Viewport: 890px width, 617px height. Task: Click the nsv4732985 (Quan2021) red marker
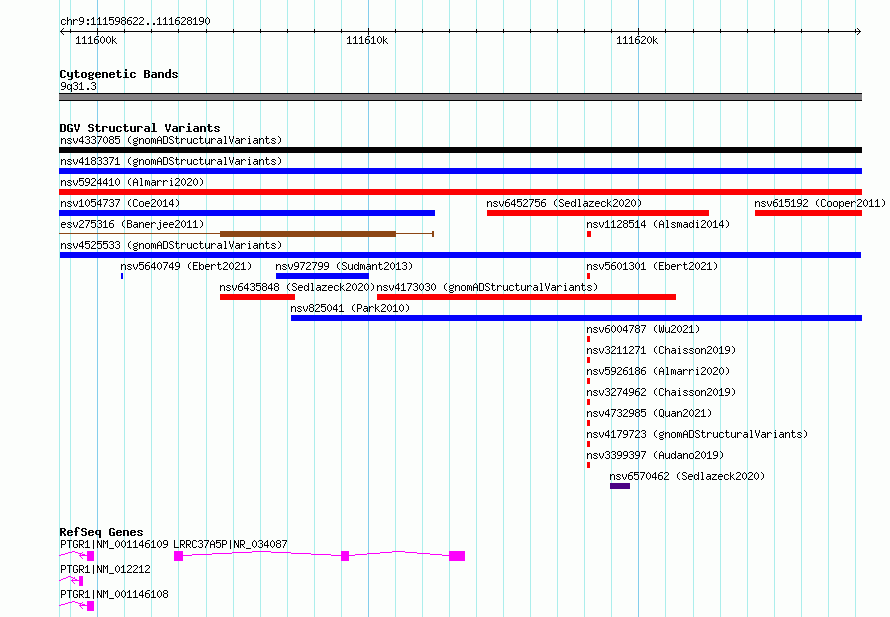[x=589, y=423]
